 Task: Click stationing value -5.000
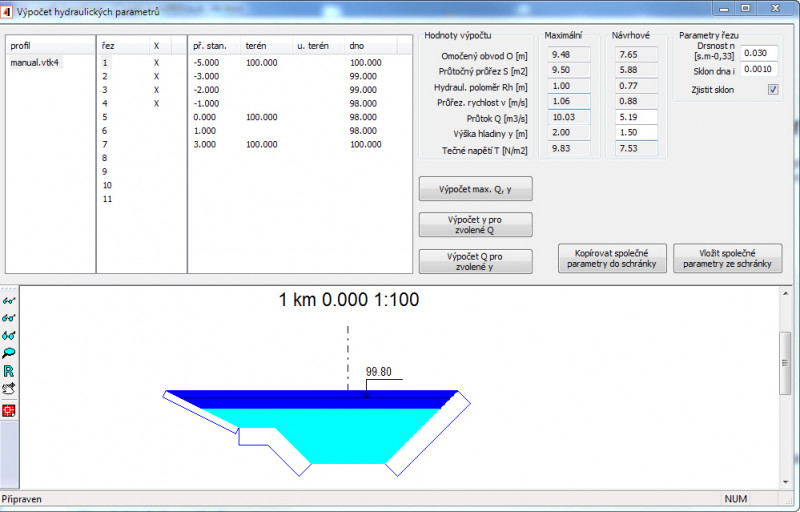206,63
